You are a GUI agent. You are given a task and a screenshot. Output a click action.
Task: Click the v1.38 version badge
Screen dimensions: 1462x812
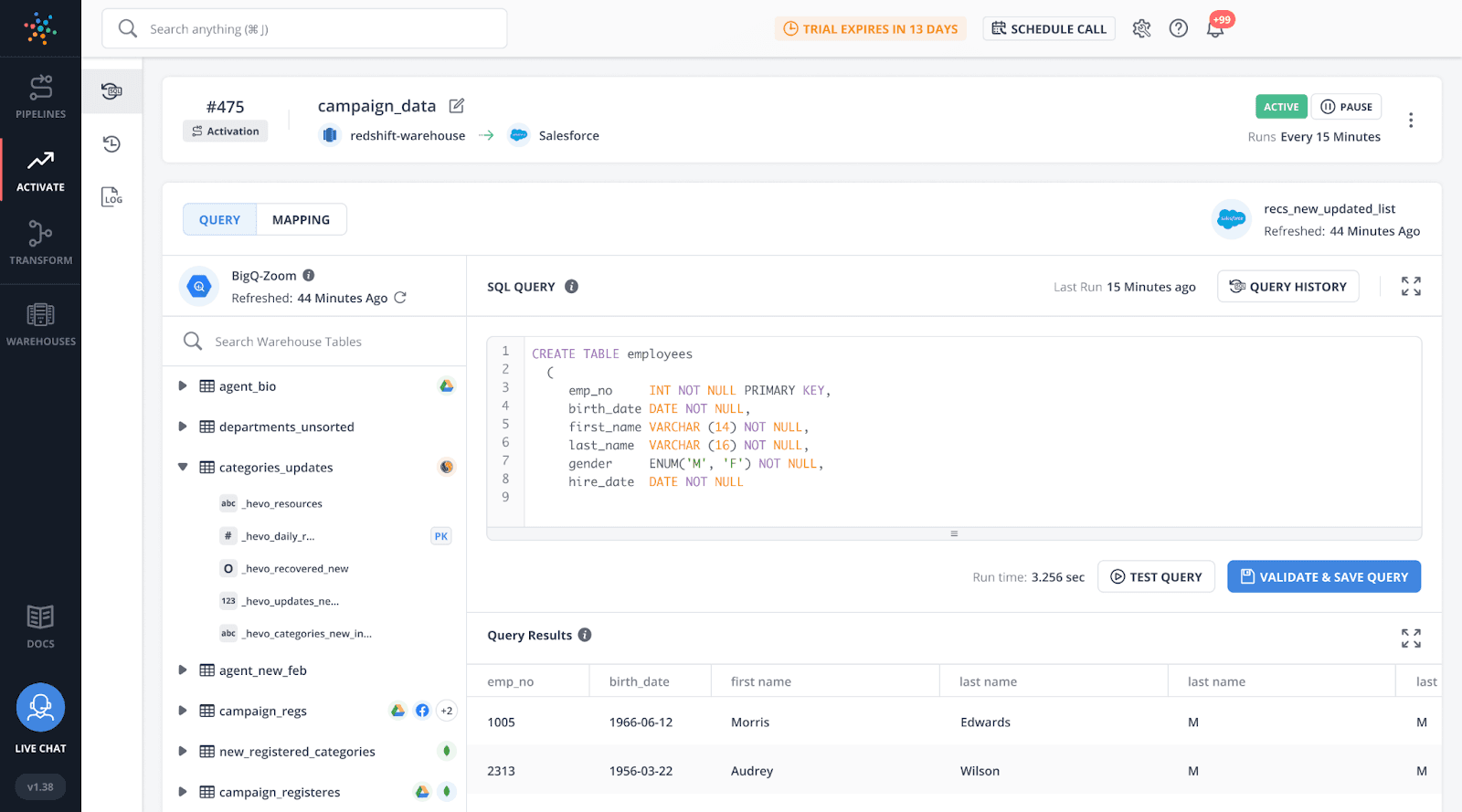click(x=40, y=786)
